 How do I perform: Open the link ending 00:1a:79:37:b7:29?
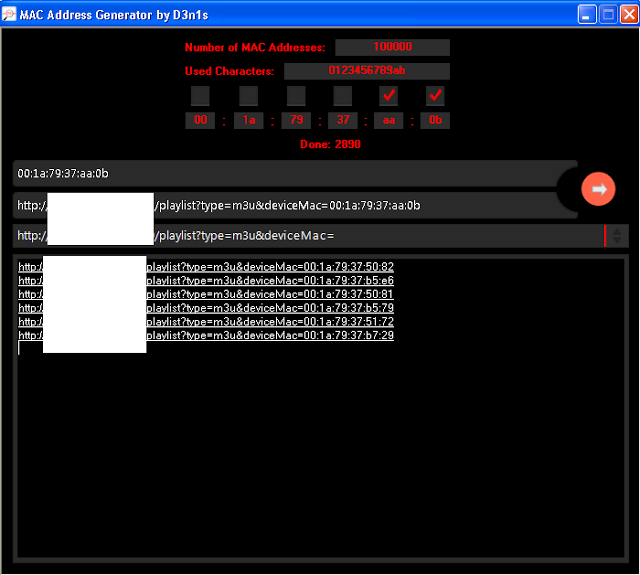(x=206, y=335)
